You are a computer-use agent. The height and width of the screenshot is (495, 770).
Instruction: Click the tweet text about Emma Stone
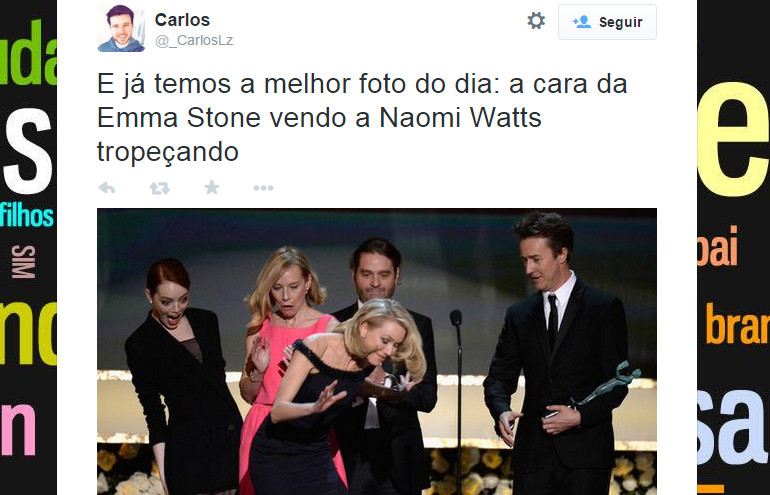pyautogui.click(x=362, y=118)
